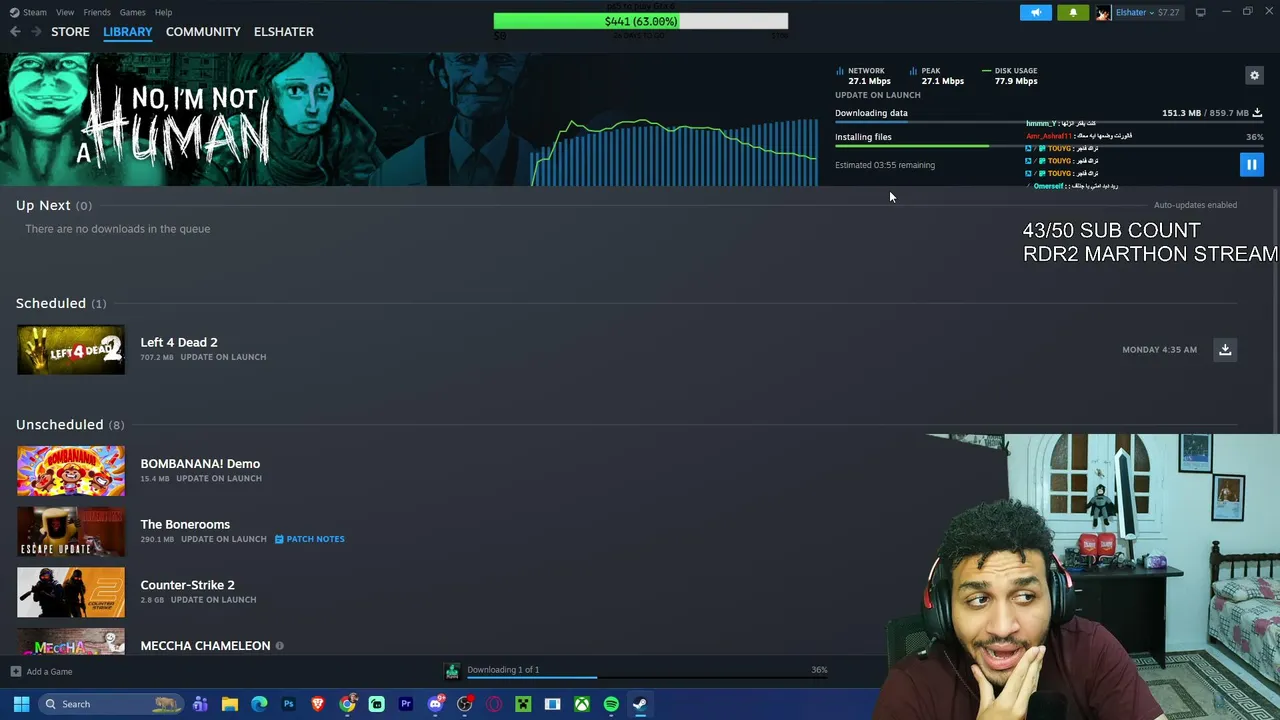Switch to OBS Studio in the taskbar
This screenshot has width=1280, height=720.
coord(465,704)
